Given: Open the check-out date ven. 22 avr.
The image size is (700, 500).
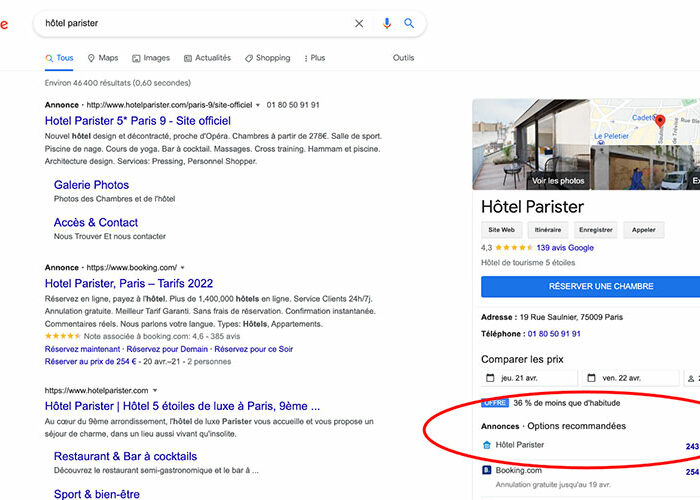Looking at the screenshot, I should coord(629,378).
